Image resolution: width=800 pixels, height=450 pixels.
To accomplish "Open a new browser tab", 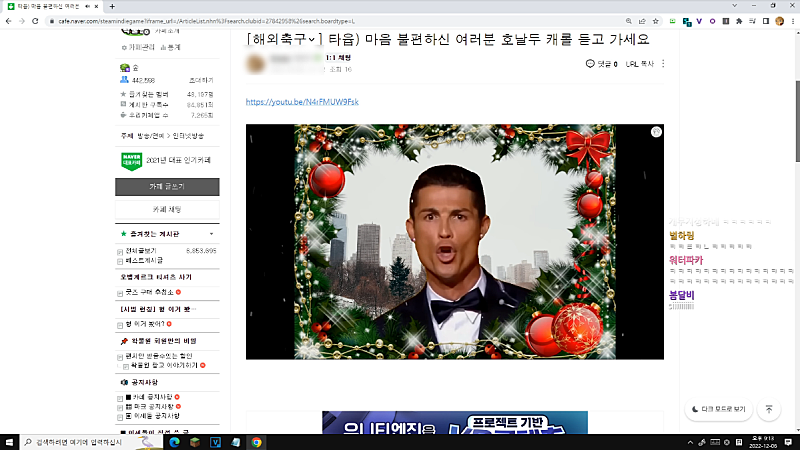I will point(112,6).
